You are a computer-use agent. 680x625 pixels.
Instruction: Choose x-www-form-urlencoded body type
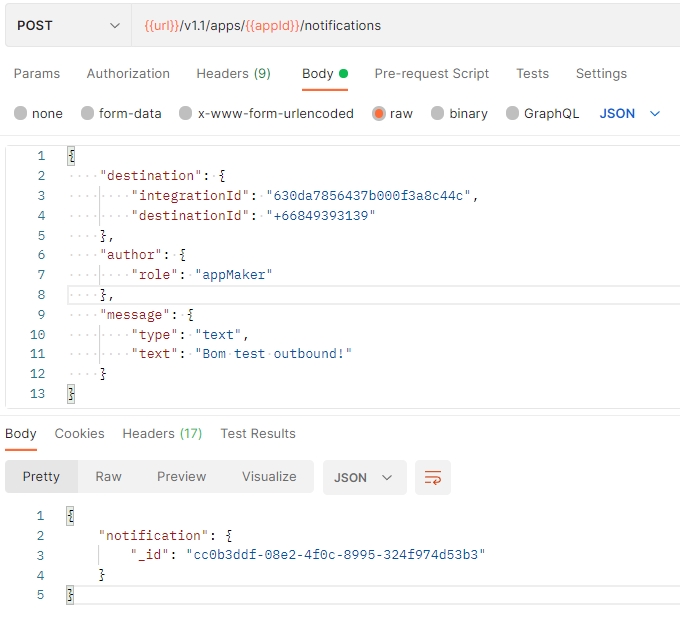[185, 114]
